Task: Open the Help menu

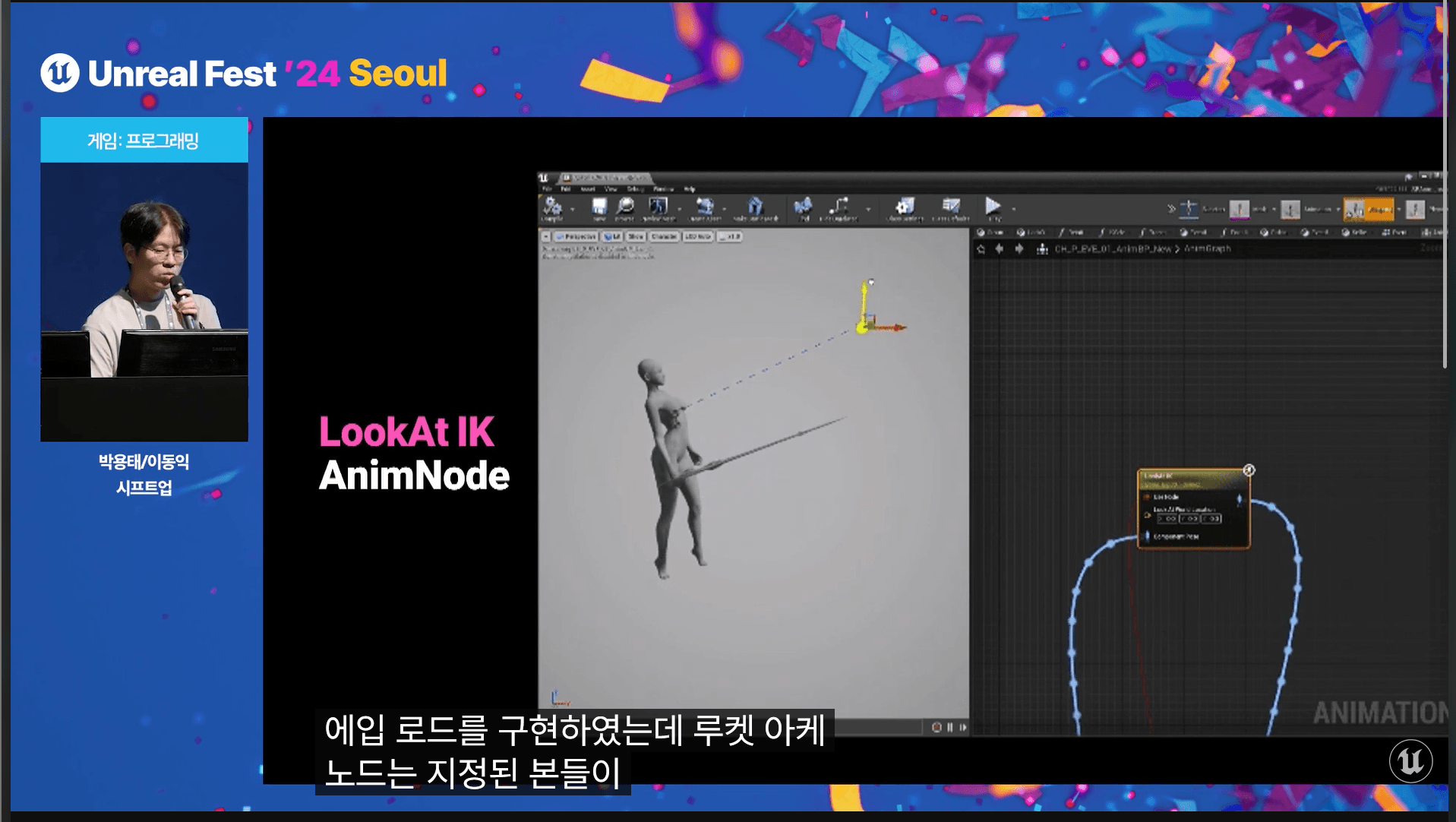Action: click(689, 189)
